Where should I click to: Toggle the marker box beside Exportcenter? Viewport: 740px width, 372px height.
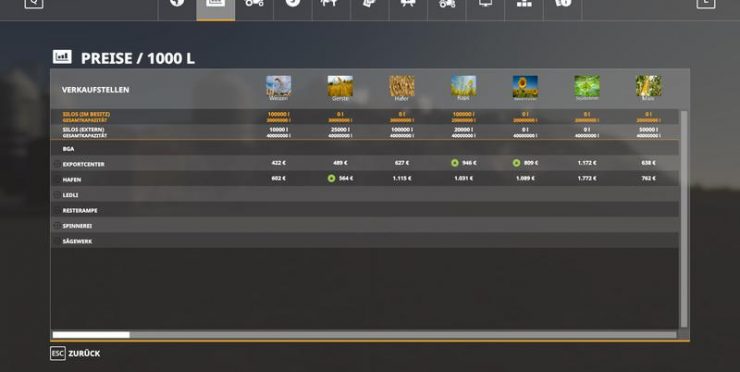point(57,164)
